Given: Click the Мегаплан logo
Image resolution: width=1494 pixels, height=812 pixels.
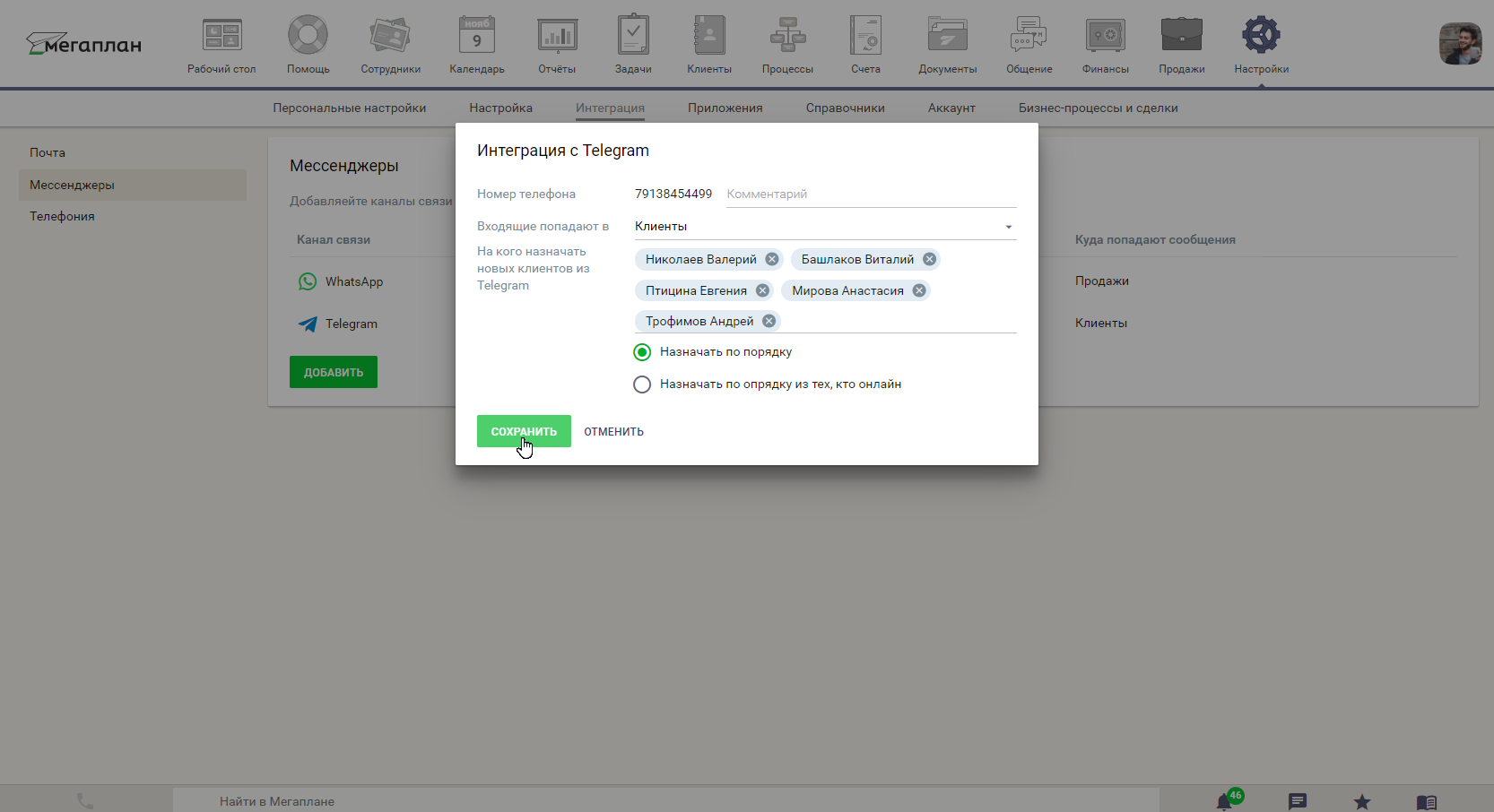Looking at the screenshot, I should pyautogui.click(x=83, y=44).
